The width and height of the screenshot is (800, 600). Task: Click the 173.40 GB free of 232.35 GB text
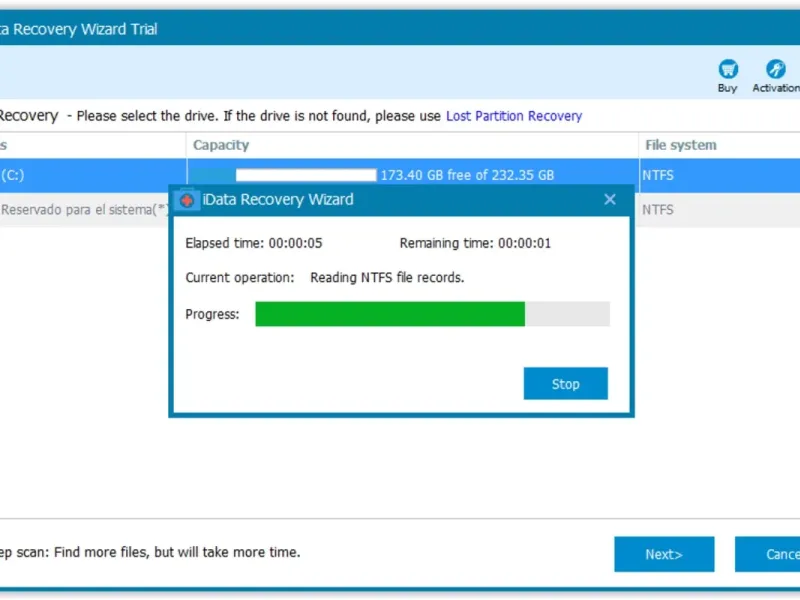click(467, 175)
